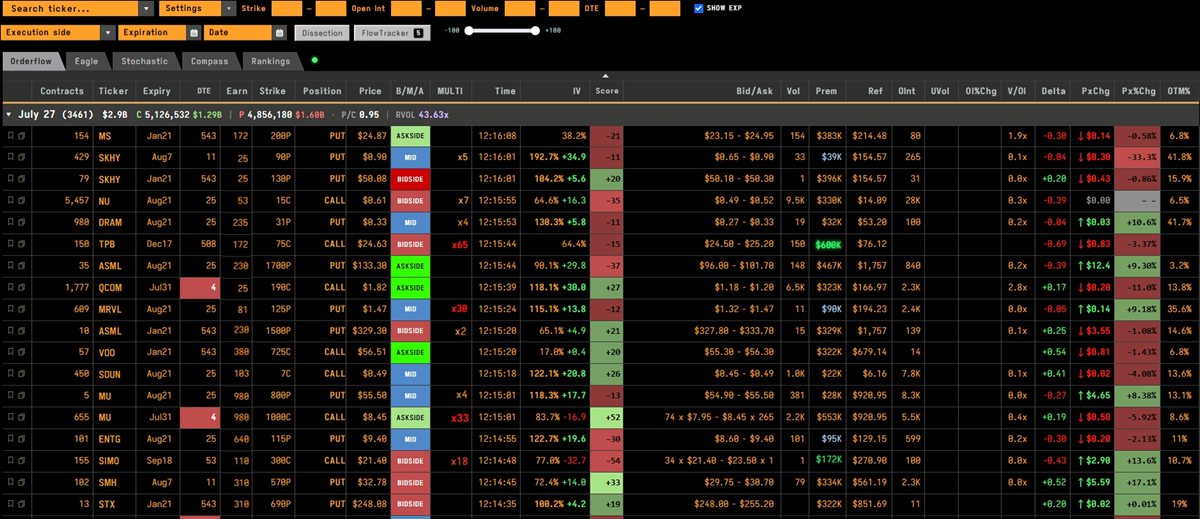The height and width of the screenshot is (519, 1200).
Task: Bookmark the ENTG order row
Action: coord(10,440)
